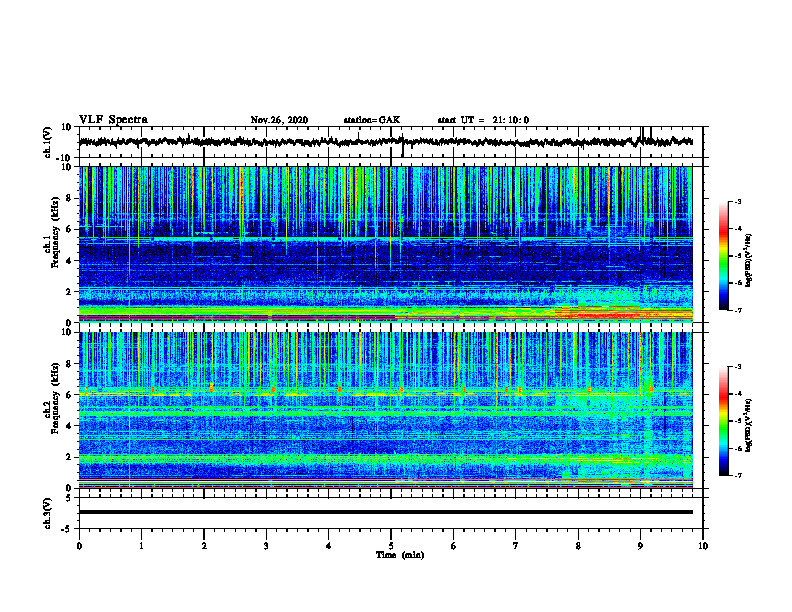
Task: Click time axis tick label "2"
Action: point(204,546)
